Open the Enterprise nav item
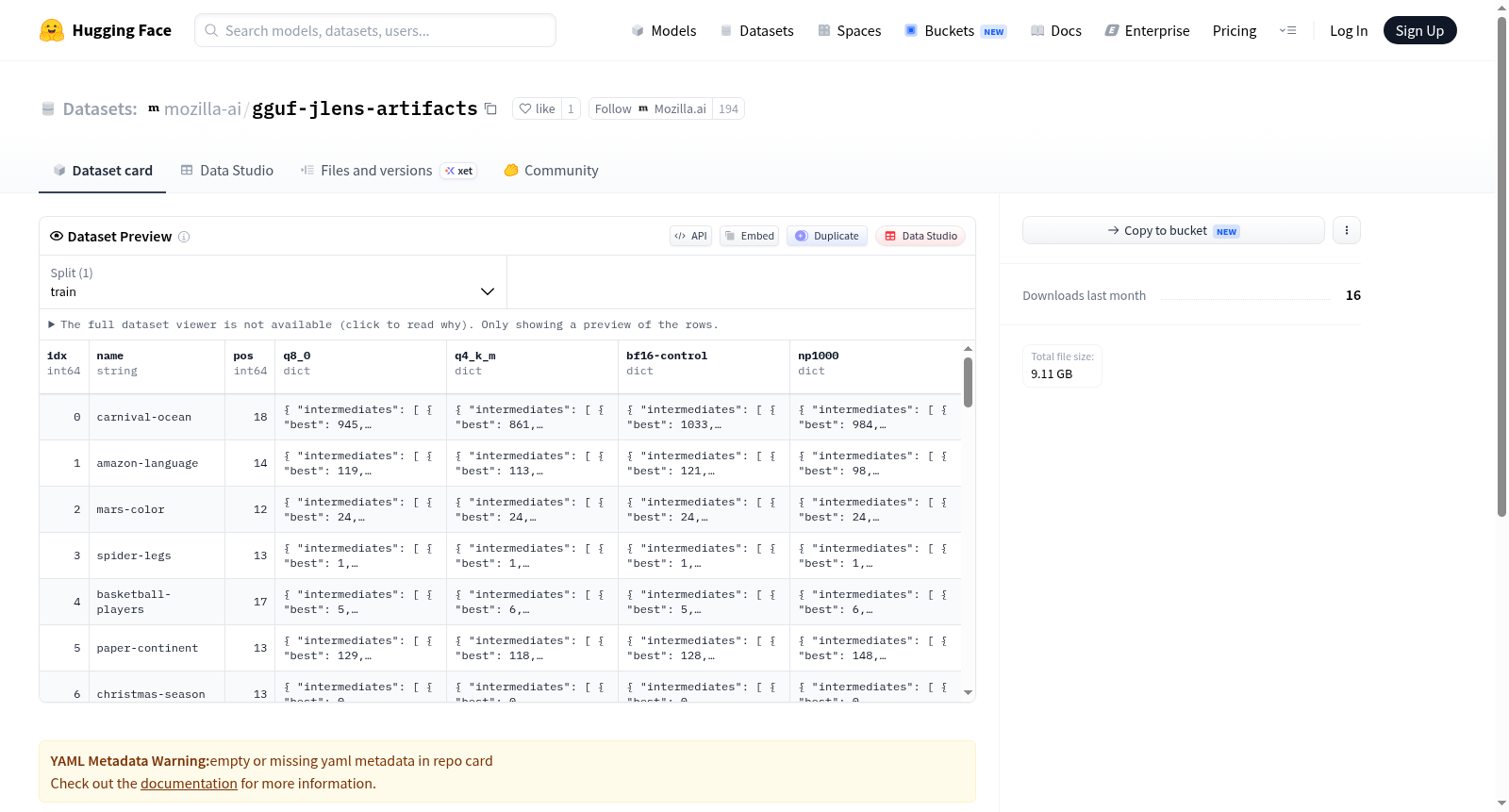 [1147, 30]
